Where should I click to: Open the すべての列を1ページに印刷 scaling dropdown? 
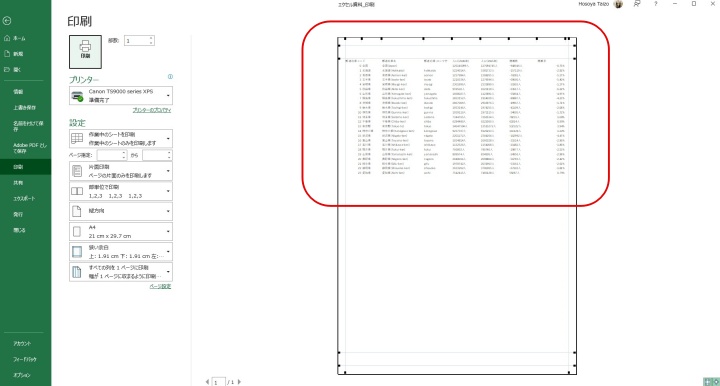(121, 272)
